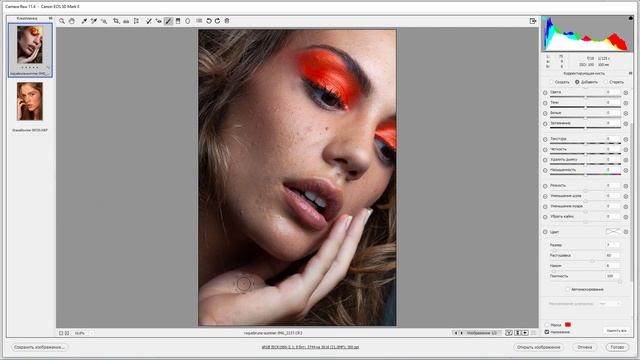Viewport: 640px width, 360px height.
Task: Click the red mask overlay color swatch
Action: tap(568, 325)
